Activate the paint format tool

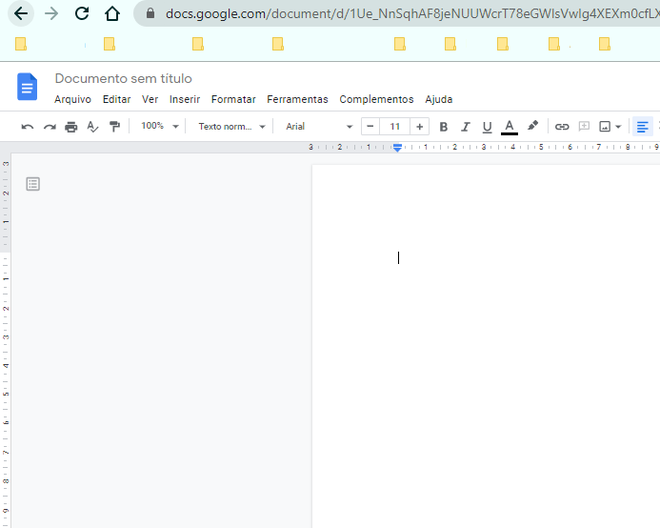[114, 127]
